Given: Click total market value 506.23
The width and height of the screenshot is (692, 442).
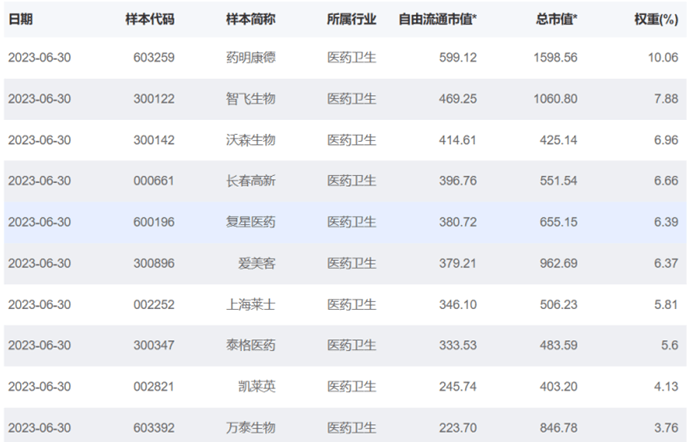Looking at the screenshot, I should 559,304.
